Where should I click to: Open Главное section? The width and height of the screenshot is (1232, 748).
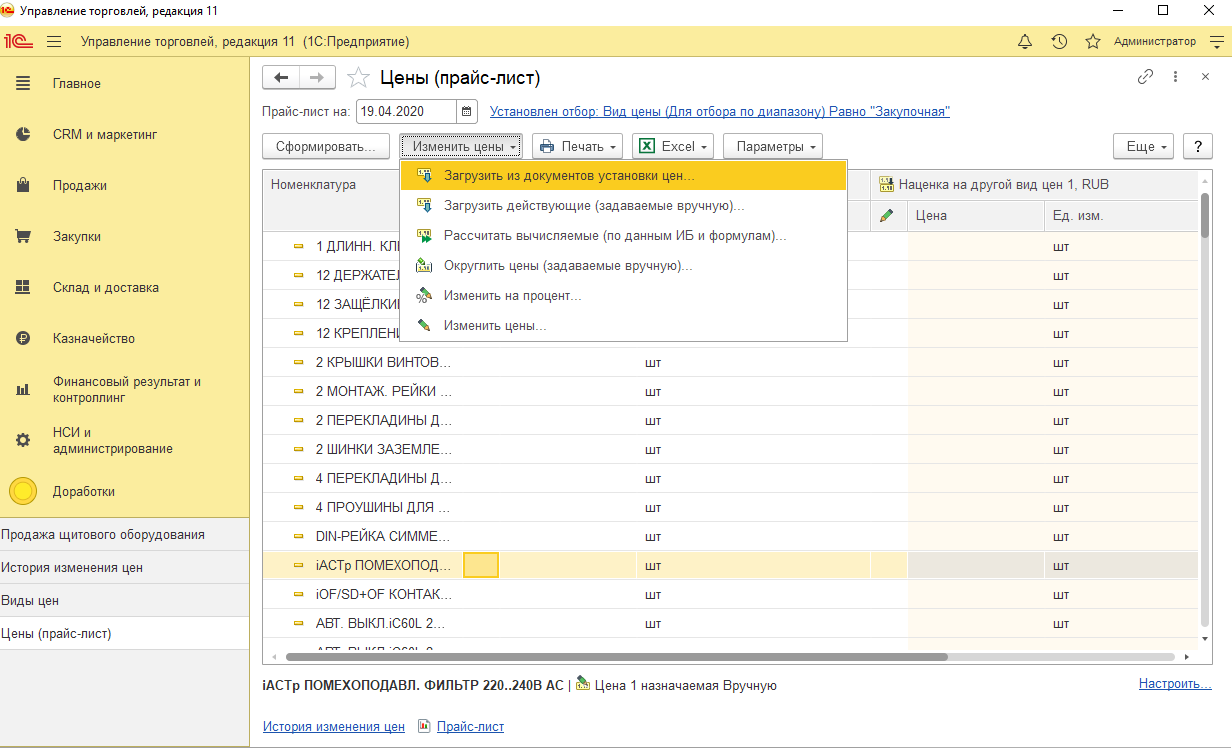coord(124,84)
